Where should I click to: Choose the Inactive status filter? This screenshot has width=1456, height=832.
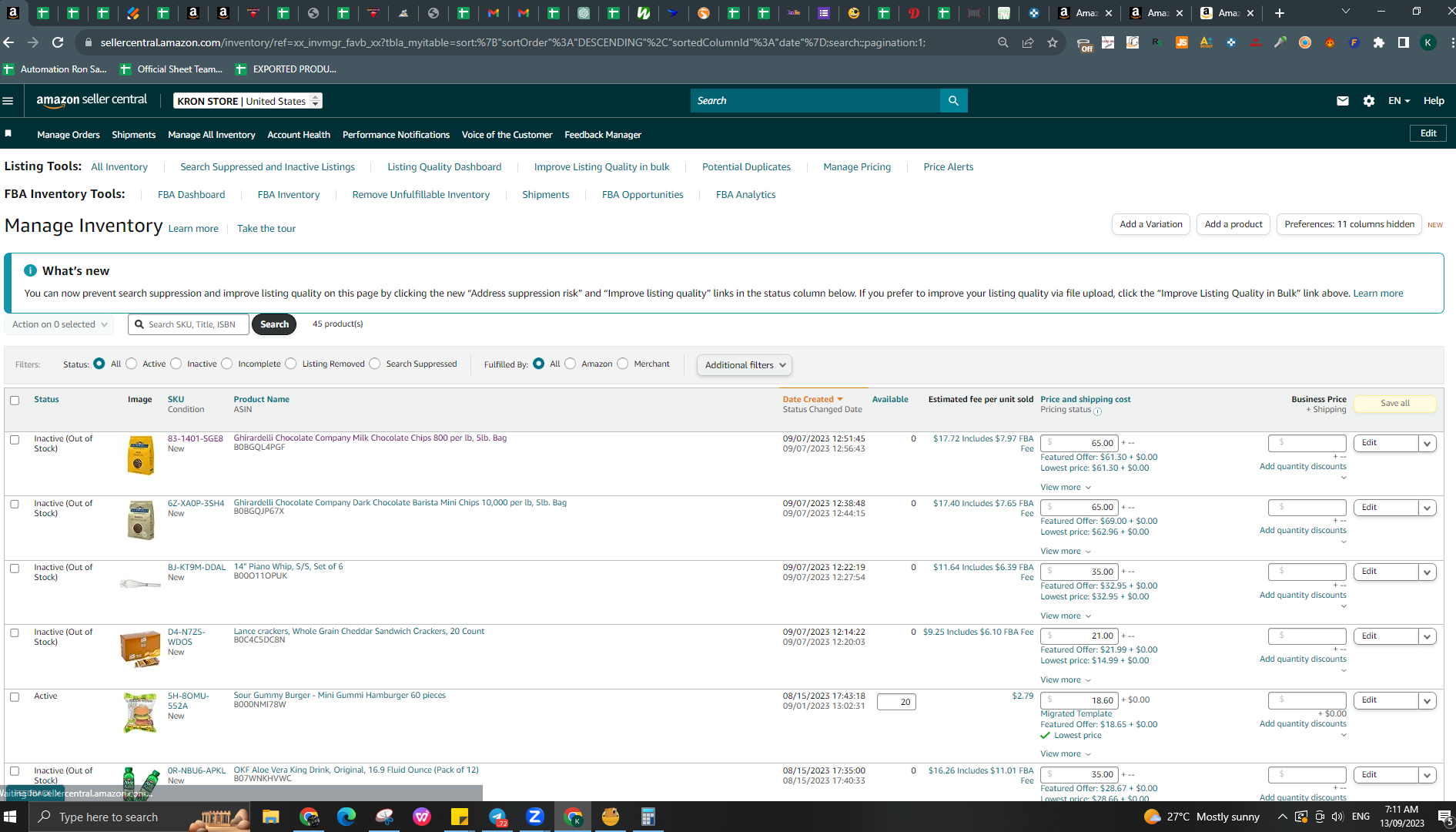tap(176, 364)
